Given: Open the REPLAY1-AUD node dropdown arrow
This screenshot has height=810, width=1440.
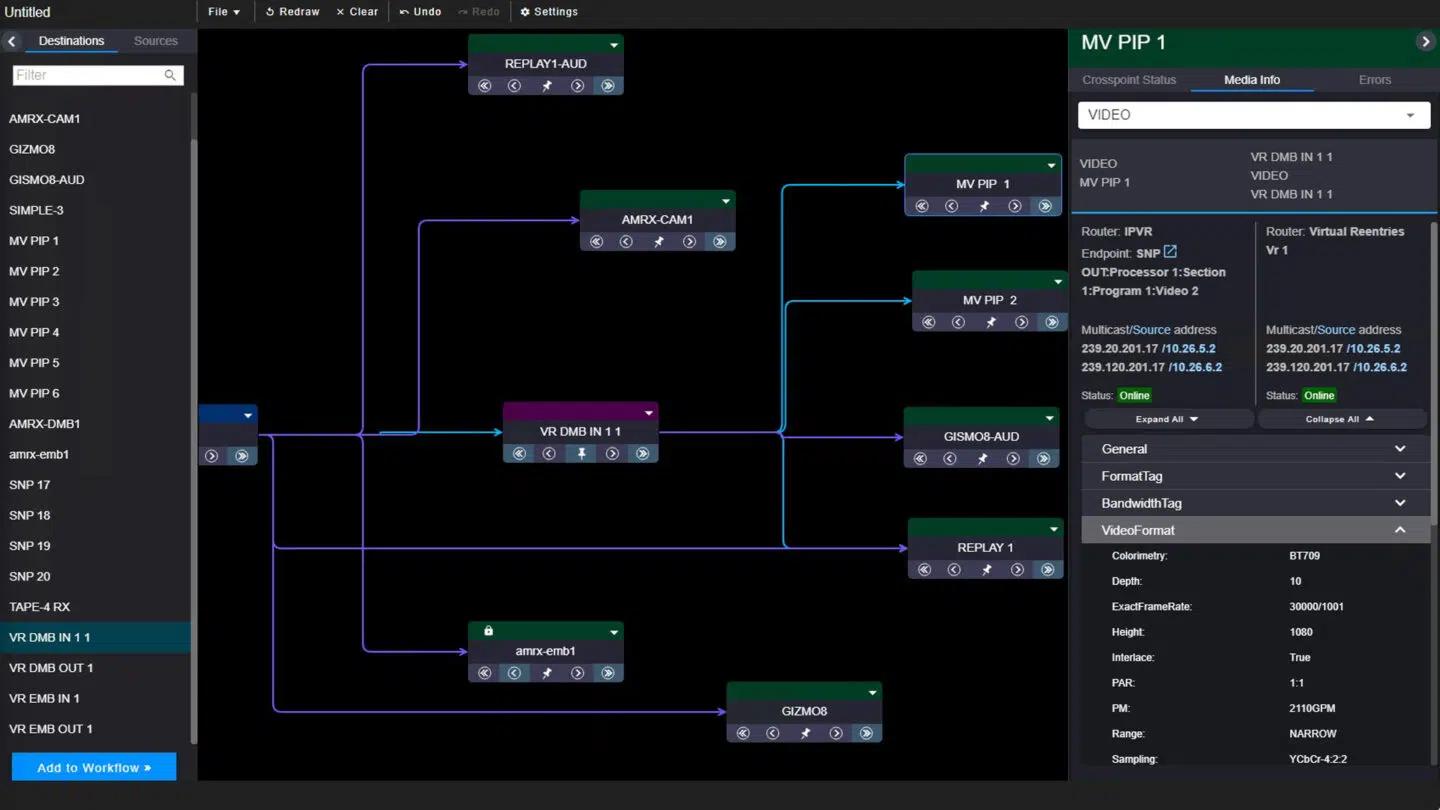Looking at the screenshot, I should (614, 45).
